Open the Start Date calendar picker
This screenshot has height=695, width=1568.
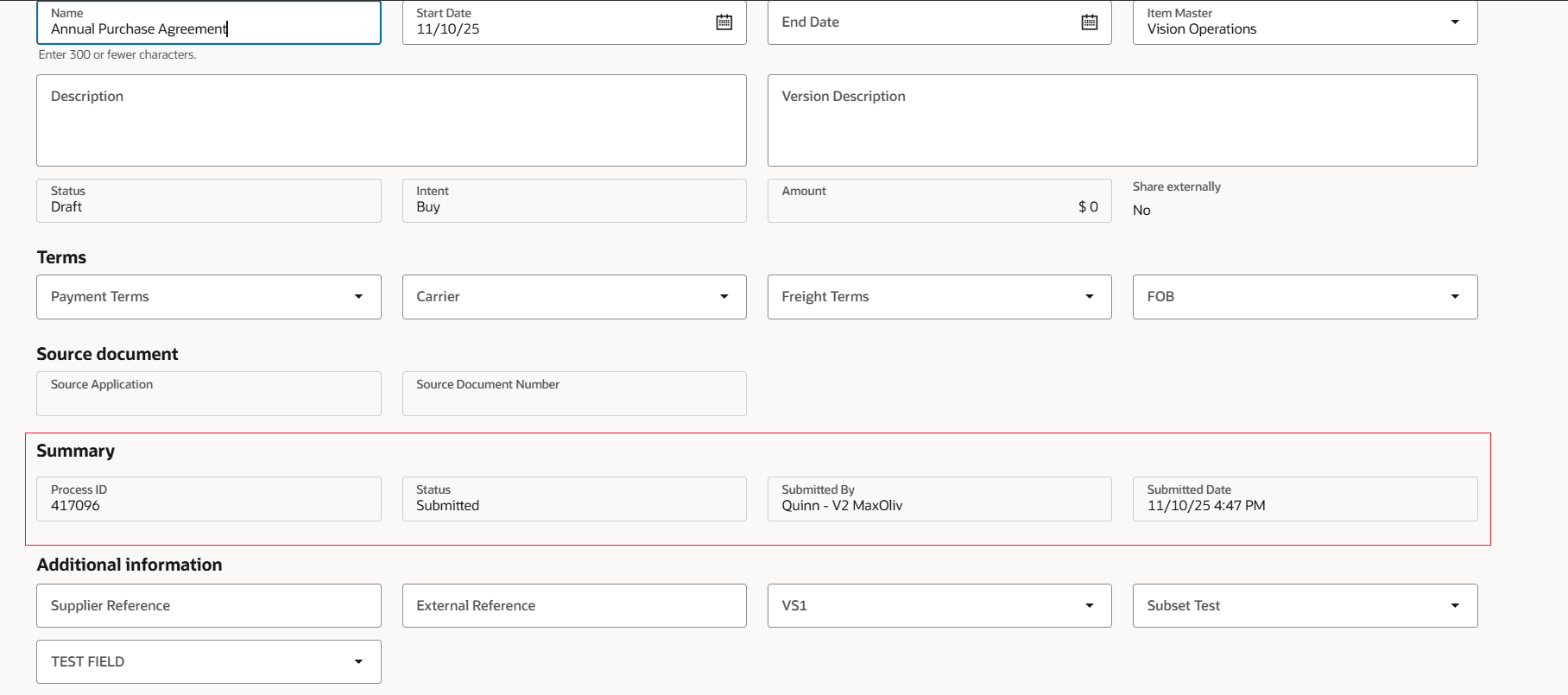(724, 22)
